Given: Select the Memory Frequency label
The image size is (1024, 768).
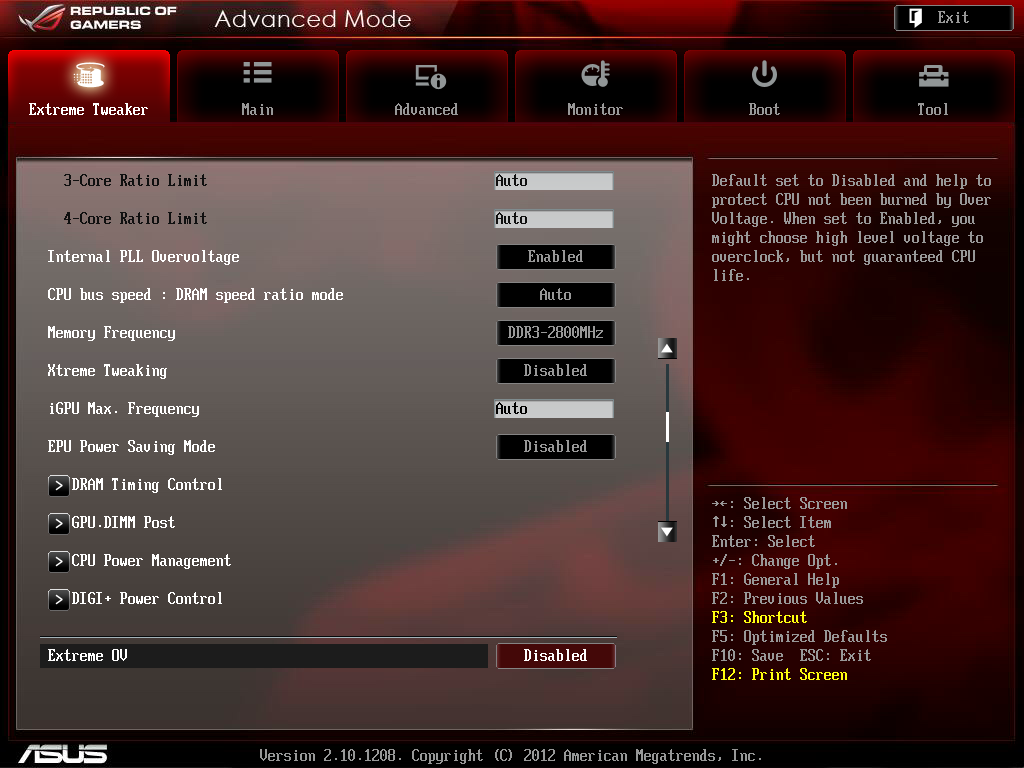Looking at the screenshot, I should 111,333.
